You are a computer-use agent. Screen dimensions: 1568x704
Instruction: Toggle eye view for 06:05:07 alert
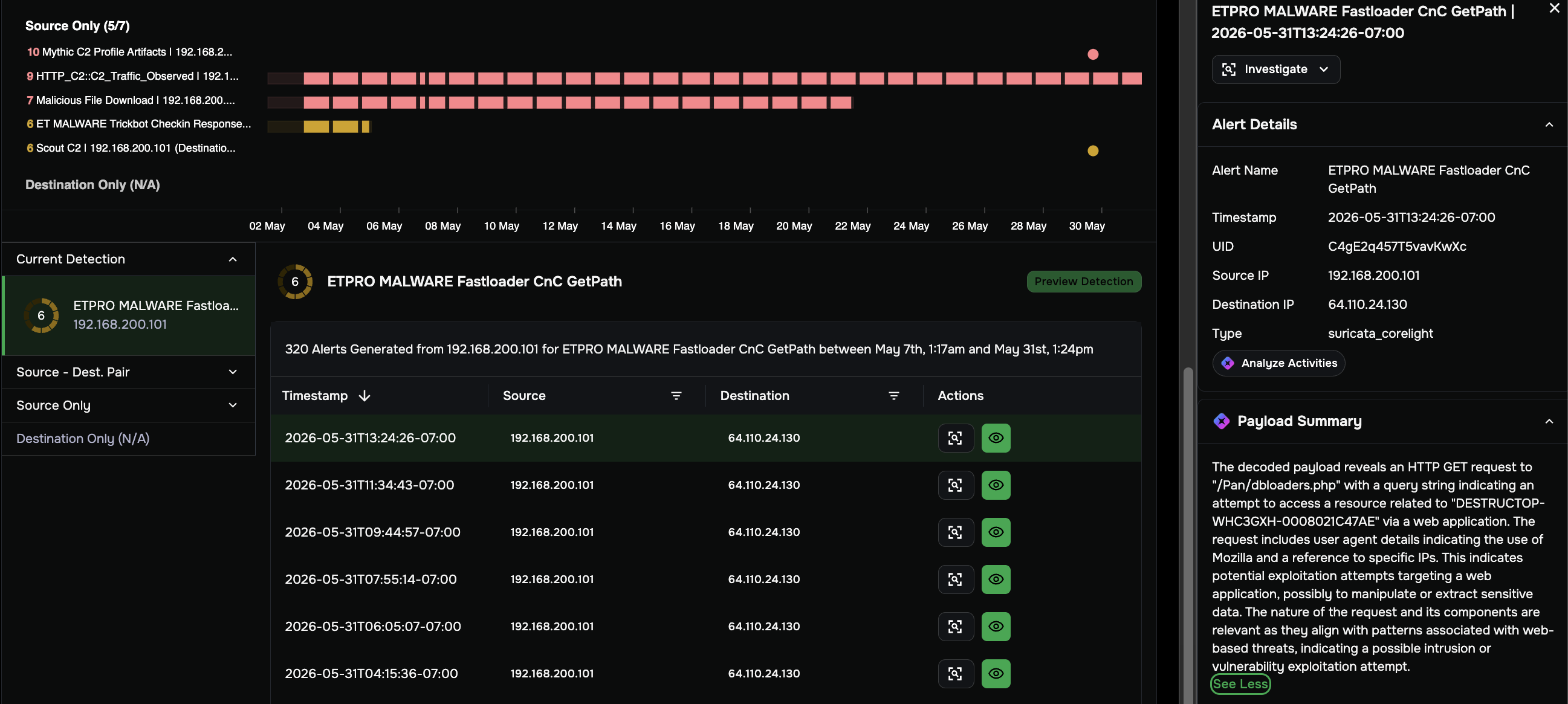[x=995, y=627]
